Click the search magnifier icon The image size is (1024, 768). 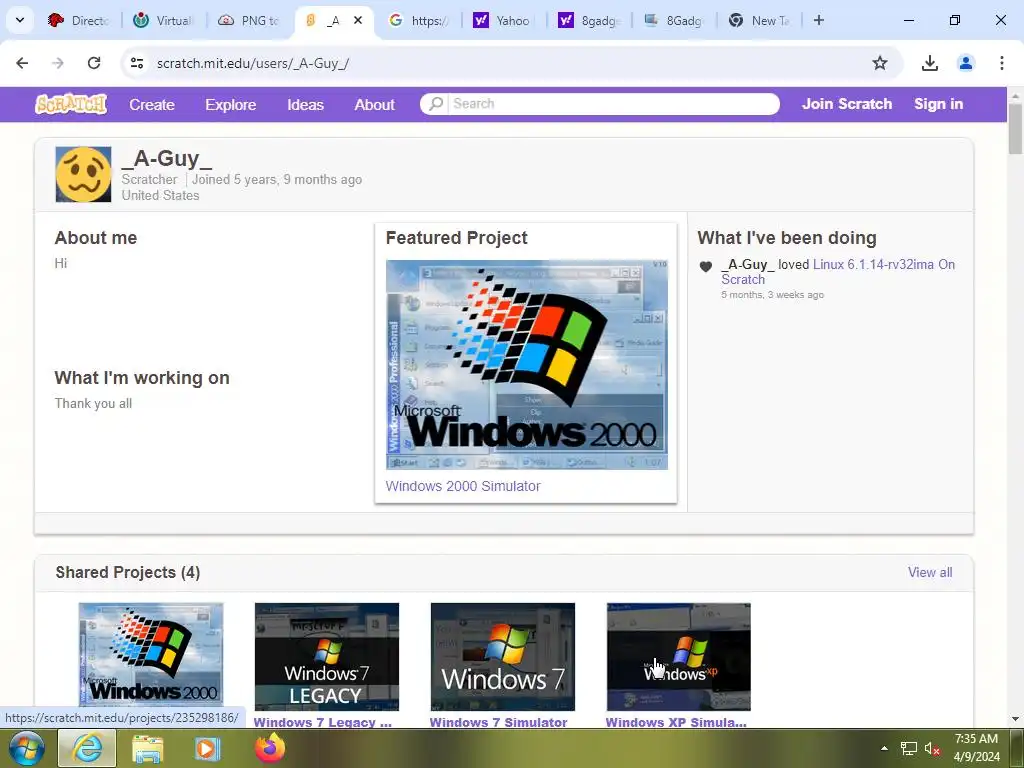pos(436,104)
